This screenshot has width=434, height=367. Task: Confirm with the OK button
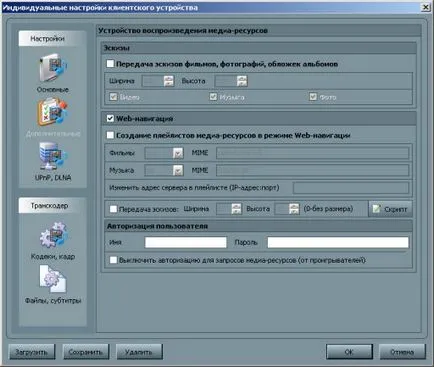pyautogui.click(x=349, y=352)
